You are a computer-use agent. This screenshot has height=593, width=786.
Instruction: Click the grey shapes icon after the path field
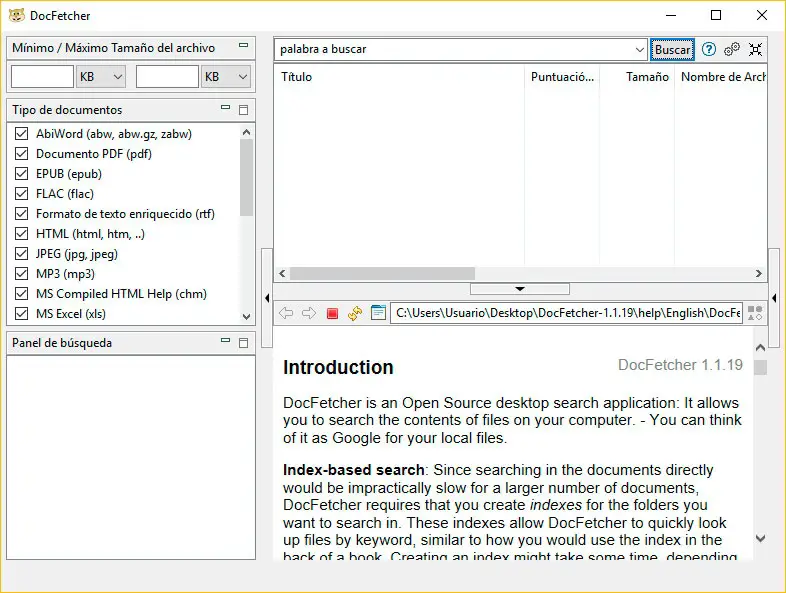coord(755,313)
